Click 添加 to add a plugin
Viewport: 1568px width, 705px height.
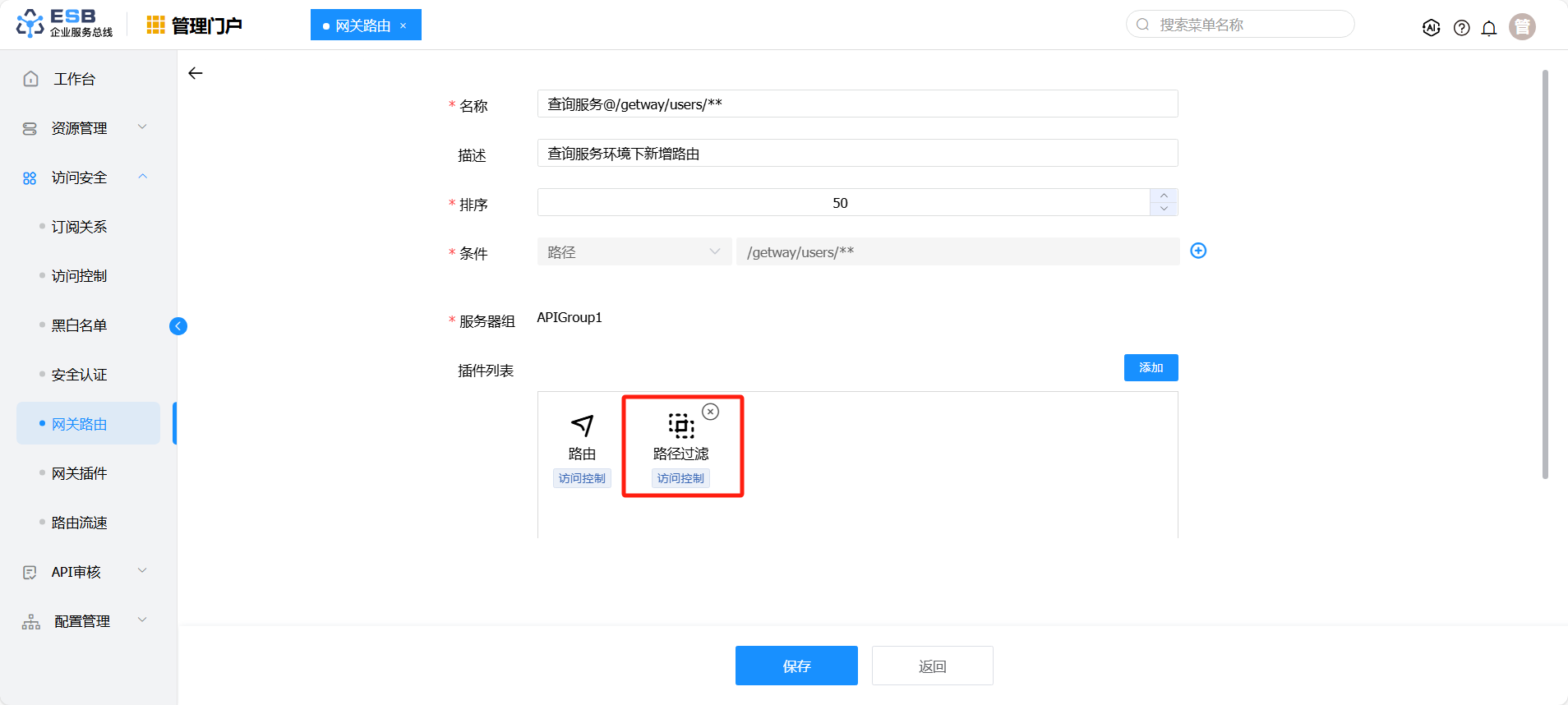(1151, 367)
